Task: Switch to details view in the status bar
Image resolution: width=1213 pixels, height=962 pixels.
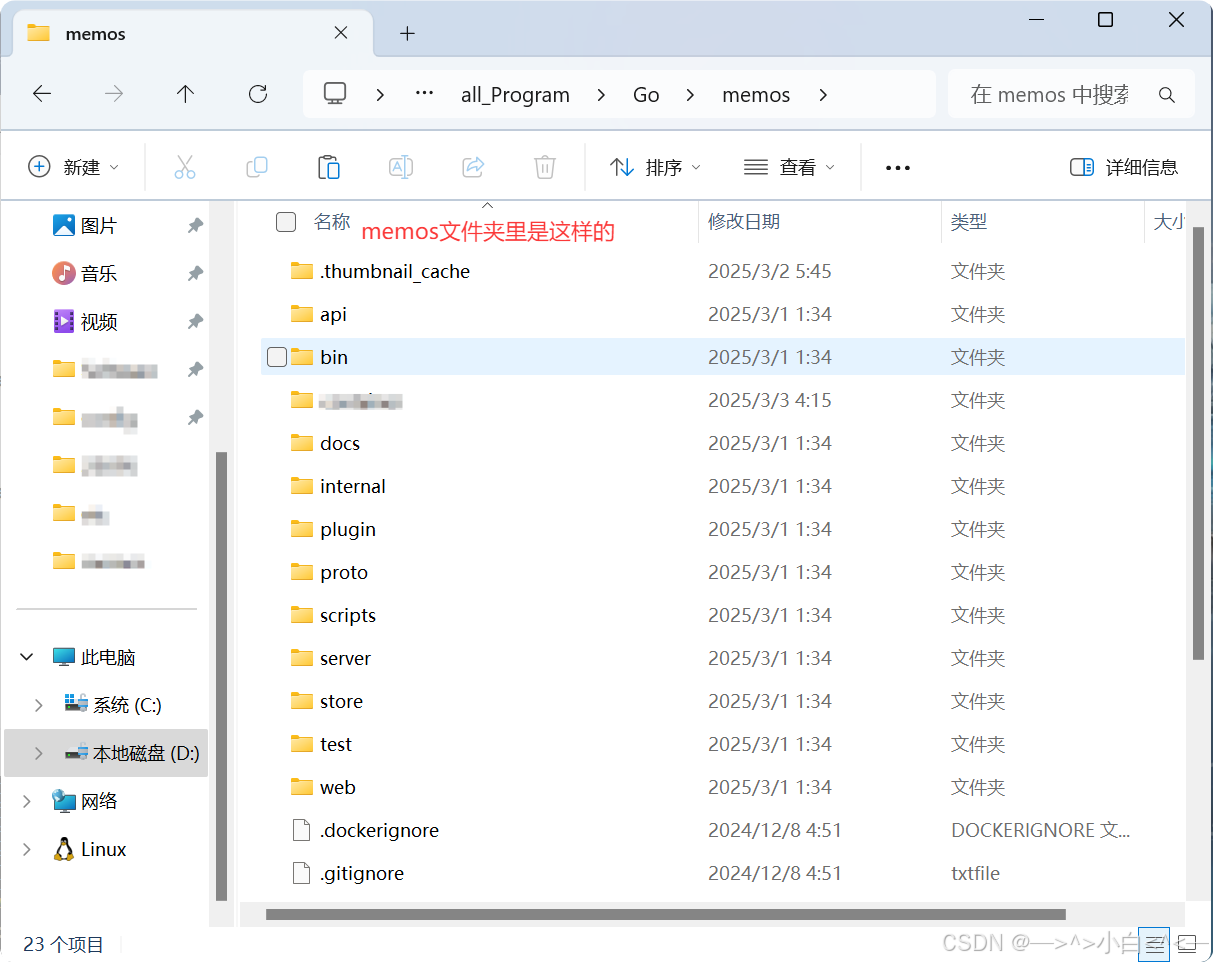Action: (x=1155, y=944)
